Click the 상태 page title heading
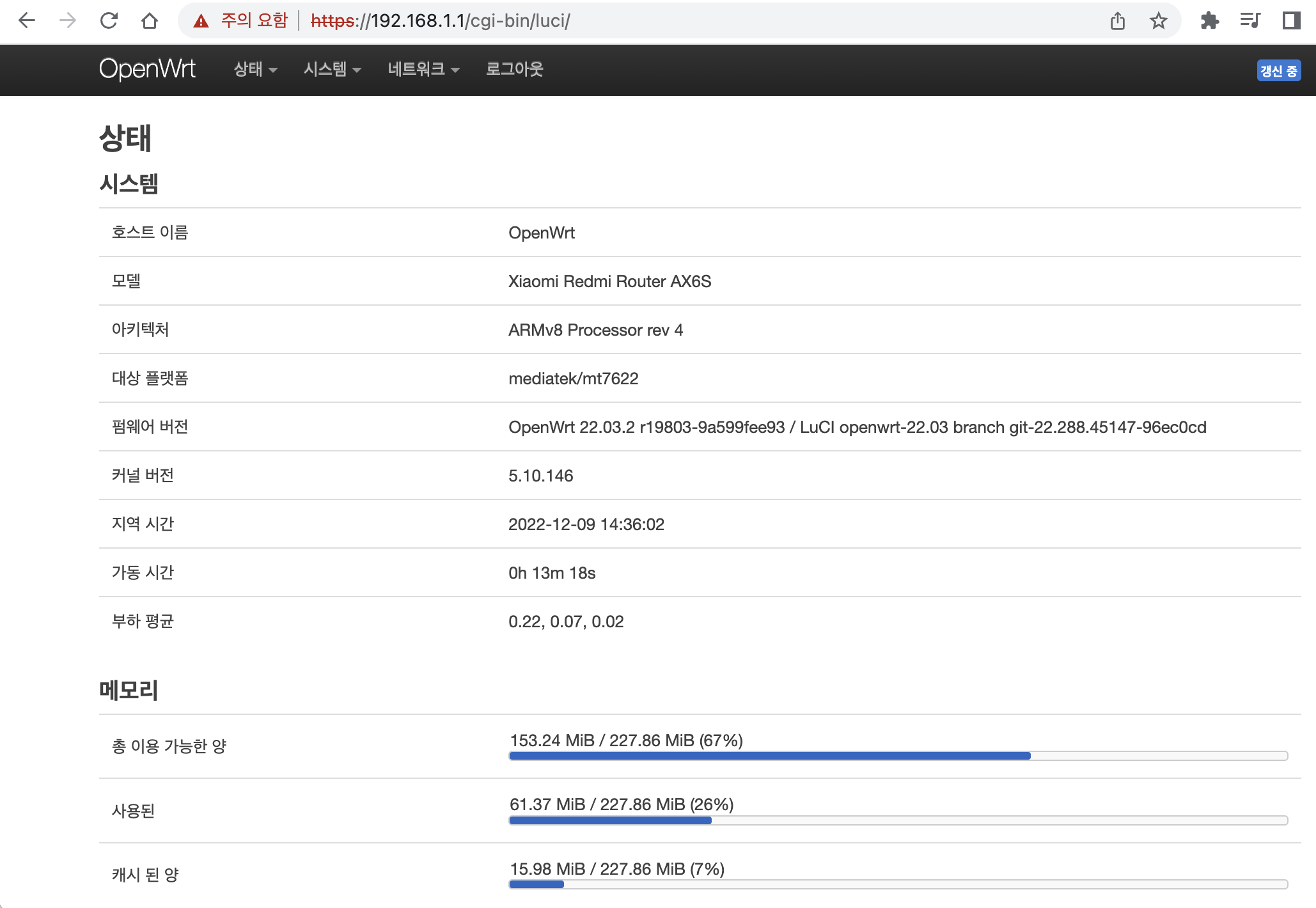This screenshot has width=1316, height=908. [x=125, y=138]
